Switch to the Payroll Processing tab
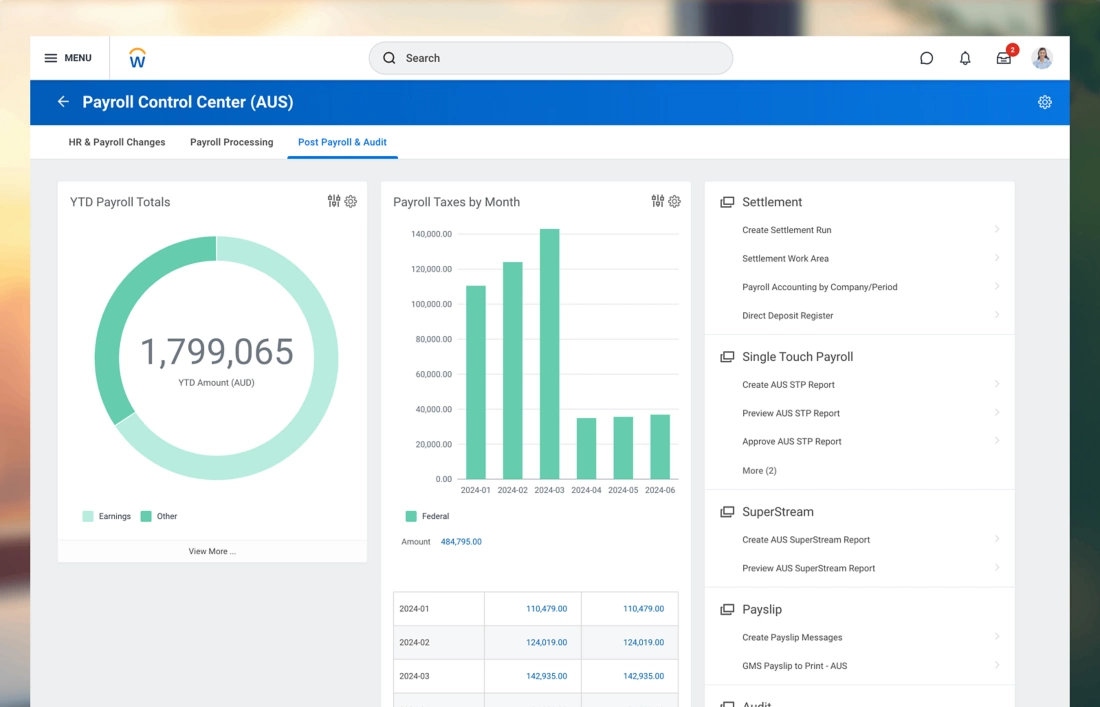This screenshot has width=1100, height=707. (x=231, y=142)
